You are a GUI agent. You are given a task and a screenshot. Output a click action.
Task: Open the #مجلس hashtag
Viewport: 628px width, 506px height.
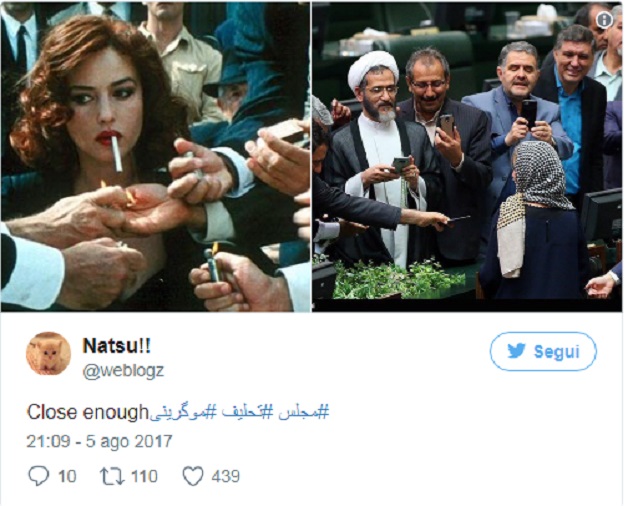[x=302, y=412]
